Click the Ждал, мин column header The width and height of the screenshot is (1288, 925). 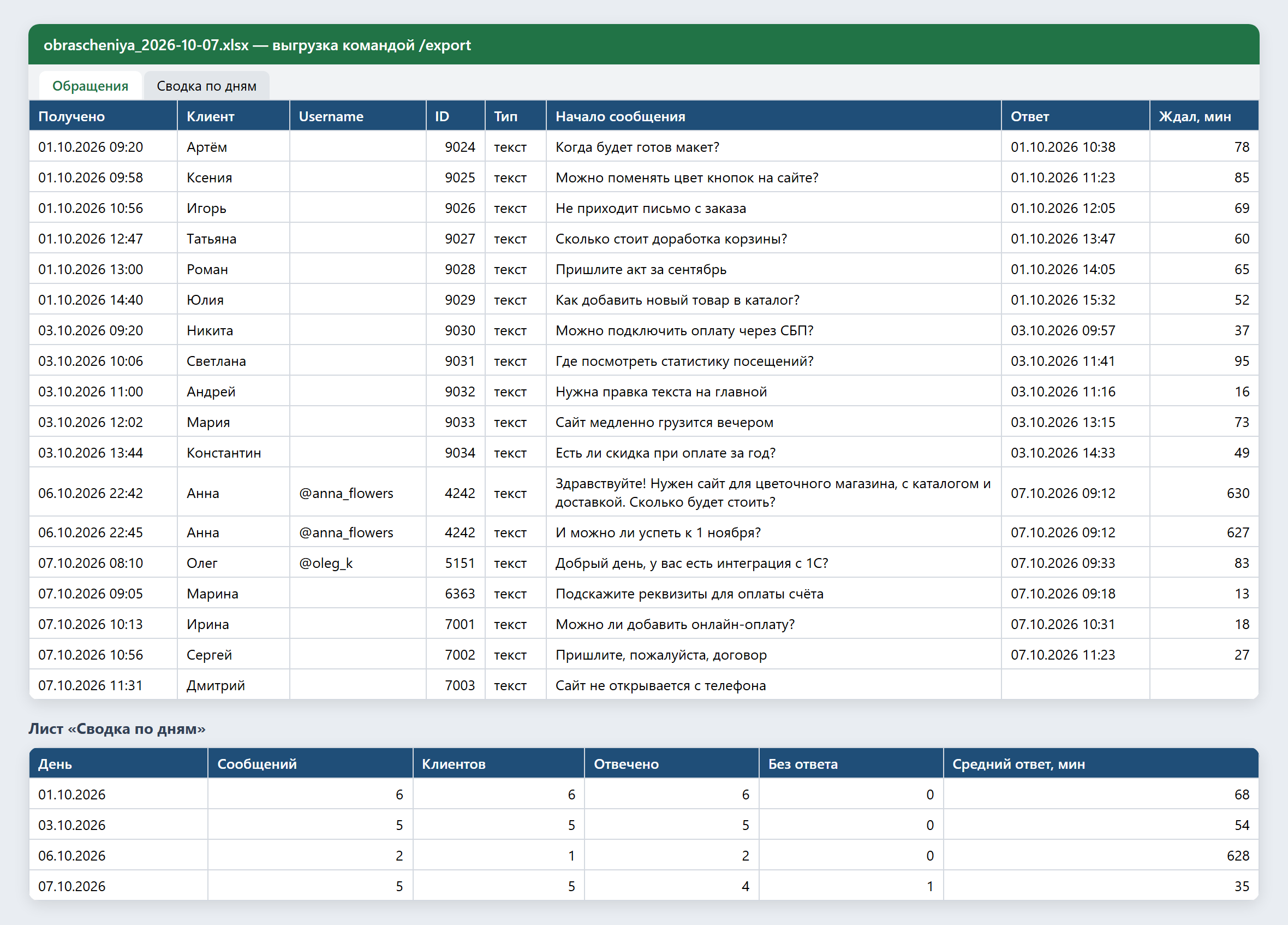point(1204,116)
